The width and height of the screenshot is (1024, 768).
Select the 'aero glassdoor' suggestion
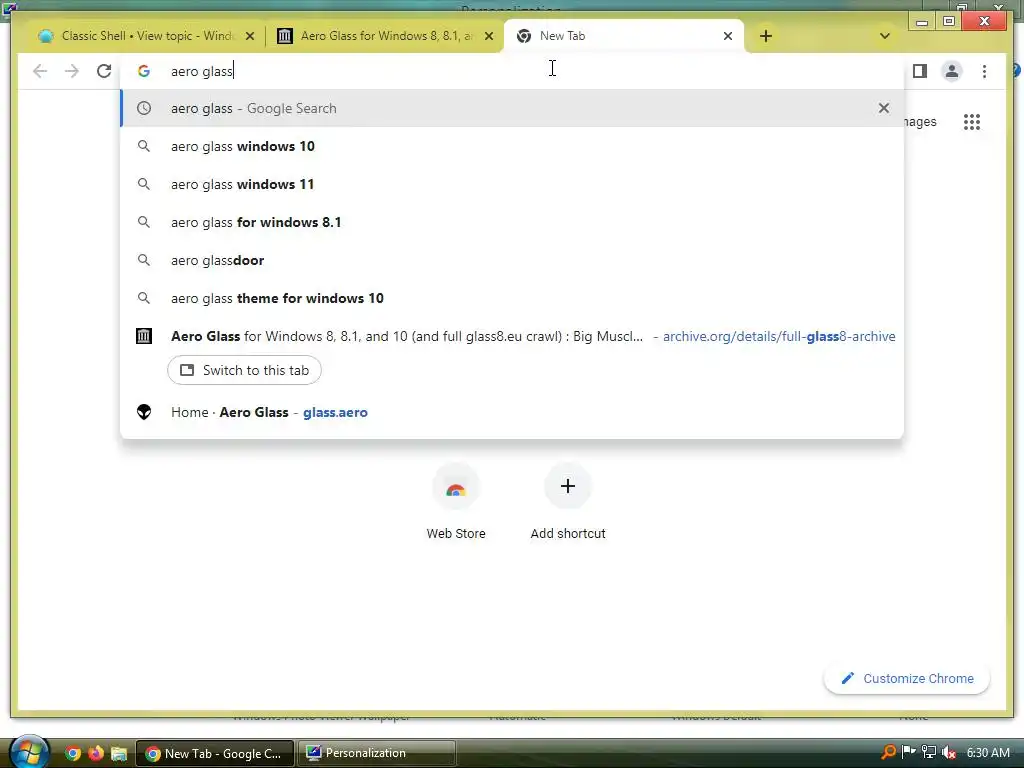click(512, 260)
